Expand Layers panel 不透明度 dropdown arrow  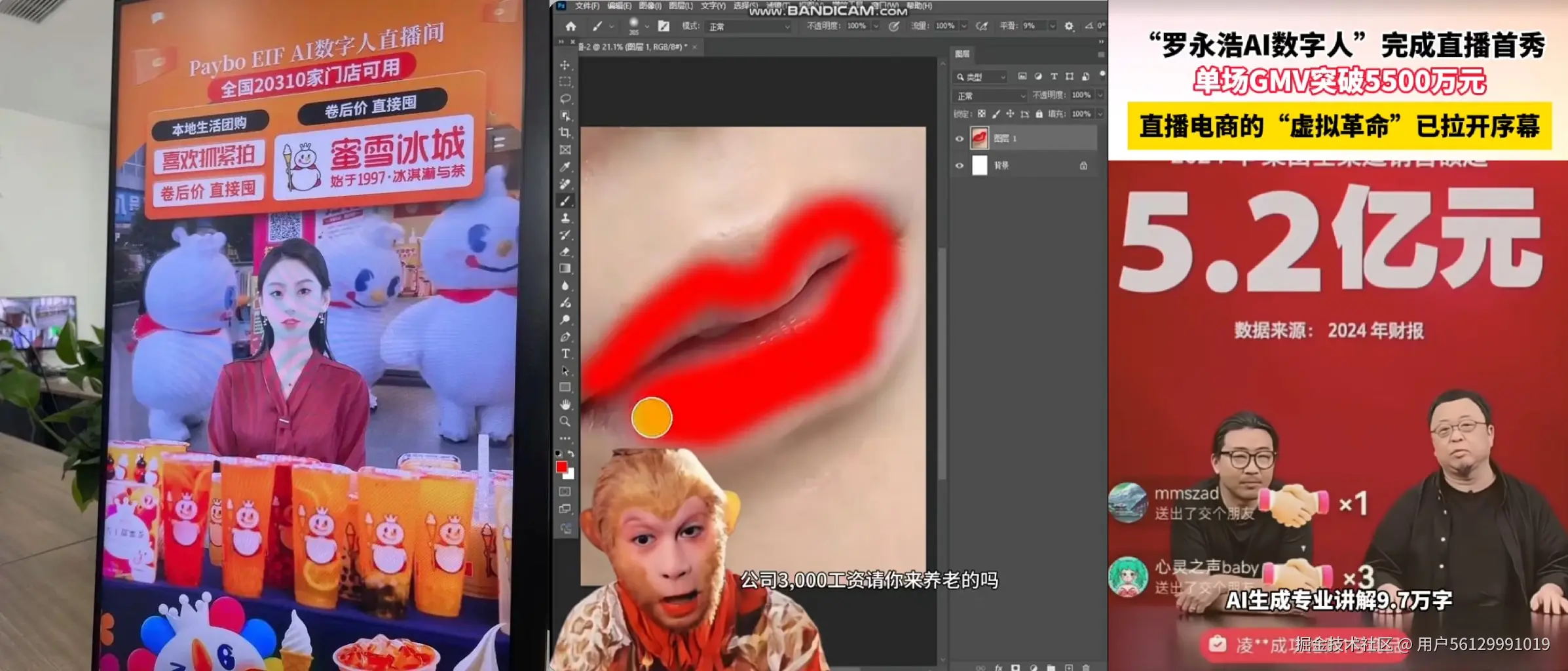[1100, 95]
